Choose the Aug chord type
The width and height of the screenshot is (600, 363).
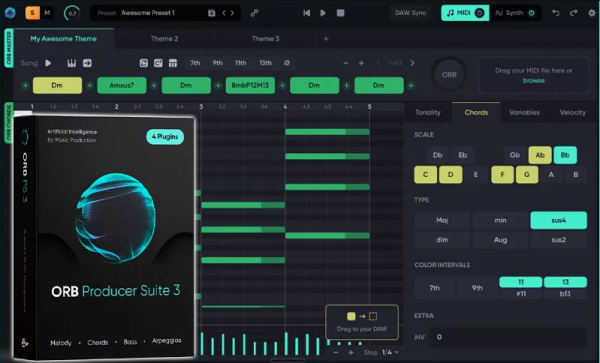500,240
